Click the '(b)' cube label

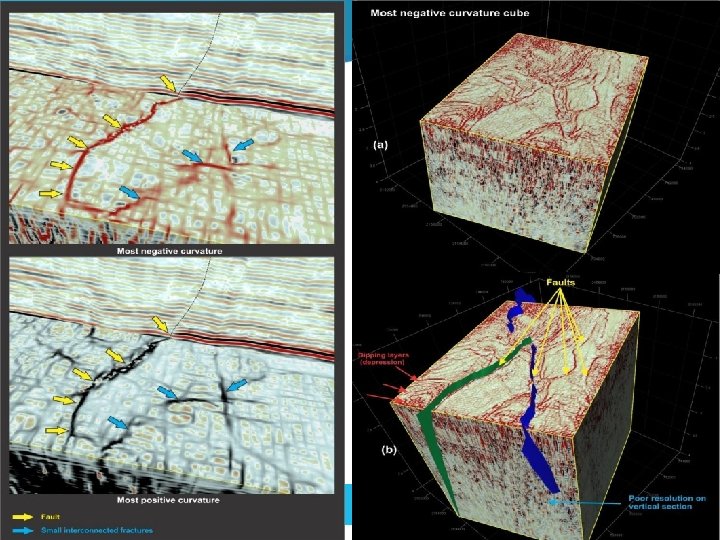389,450
